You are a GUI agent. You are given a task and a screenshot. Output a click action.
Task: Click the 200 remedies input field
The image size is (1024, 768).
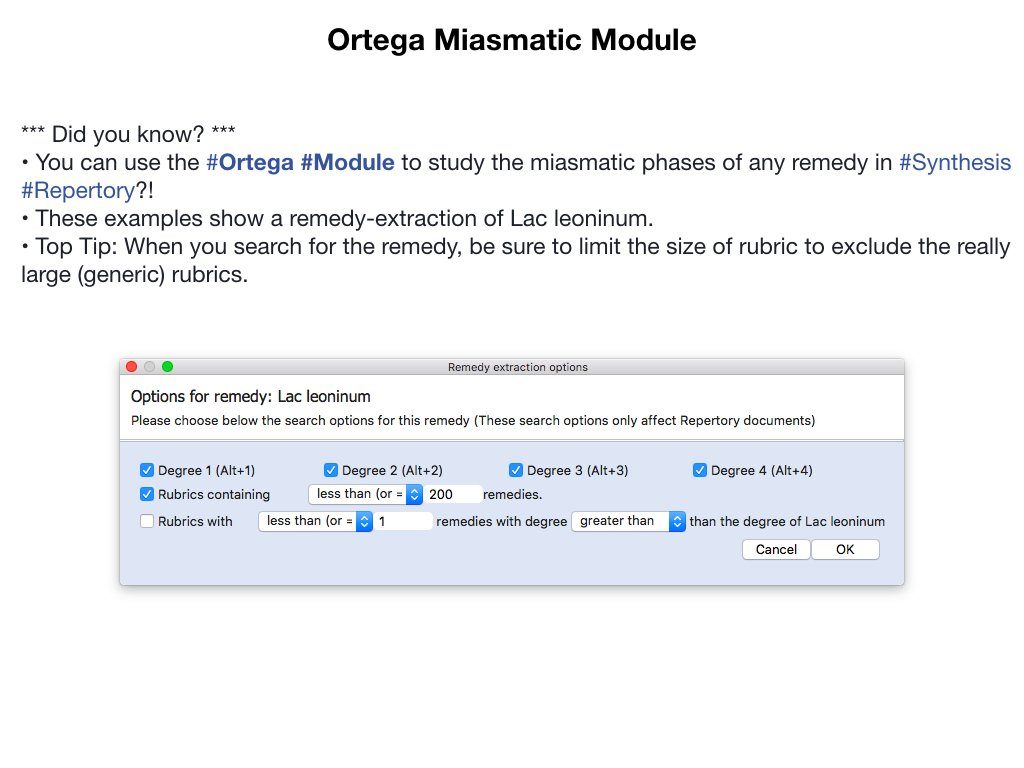coord(453,494)
